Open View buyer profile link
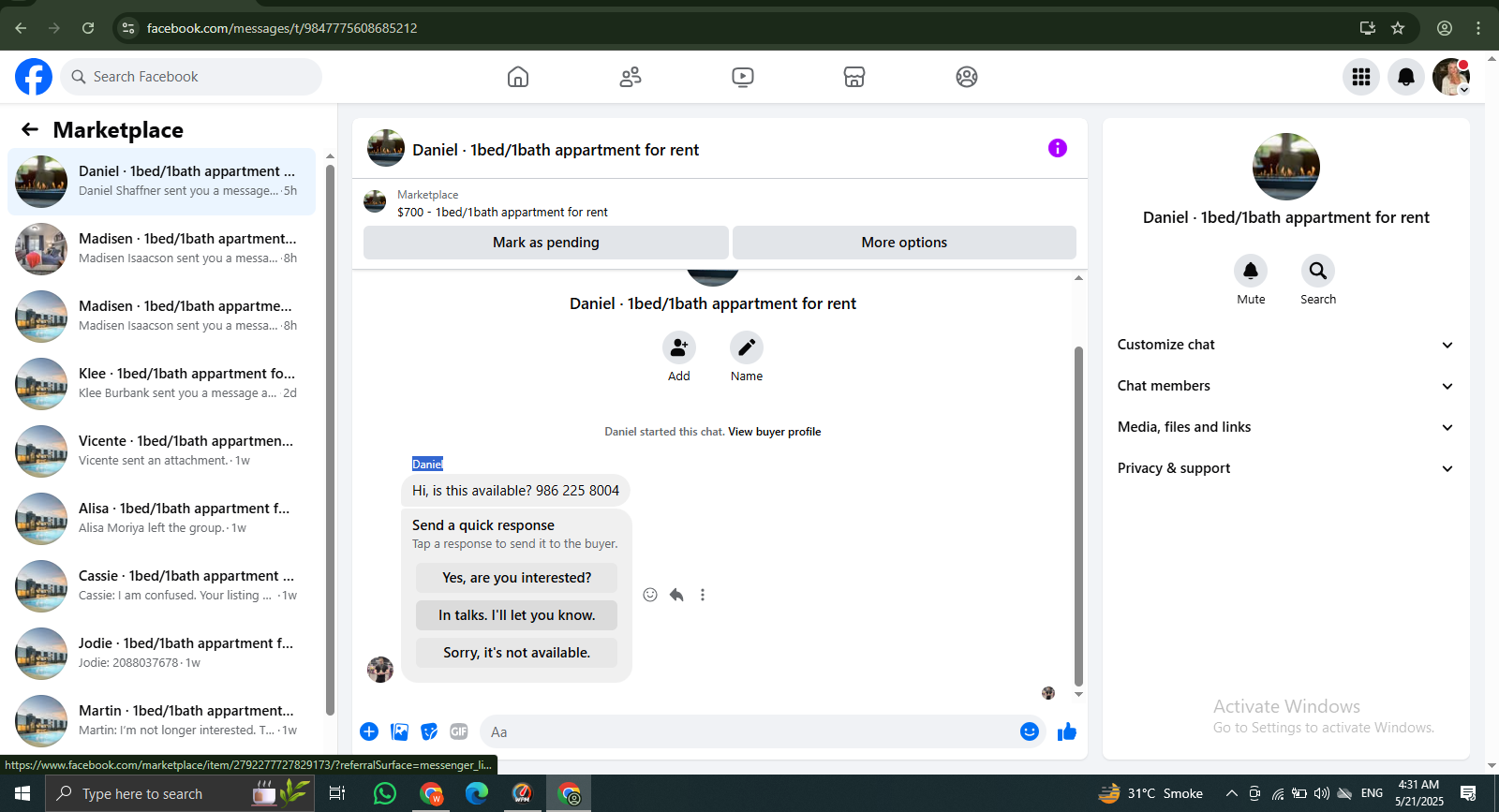Viewport: 1499px width, 812px height. [x=775, y=432]
